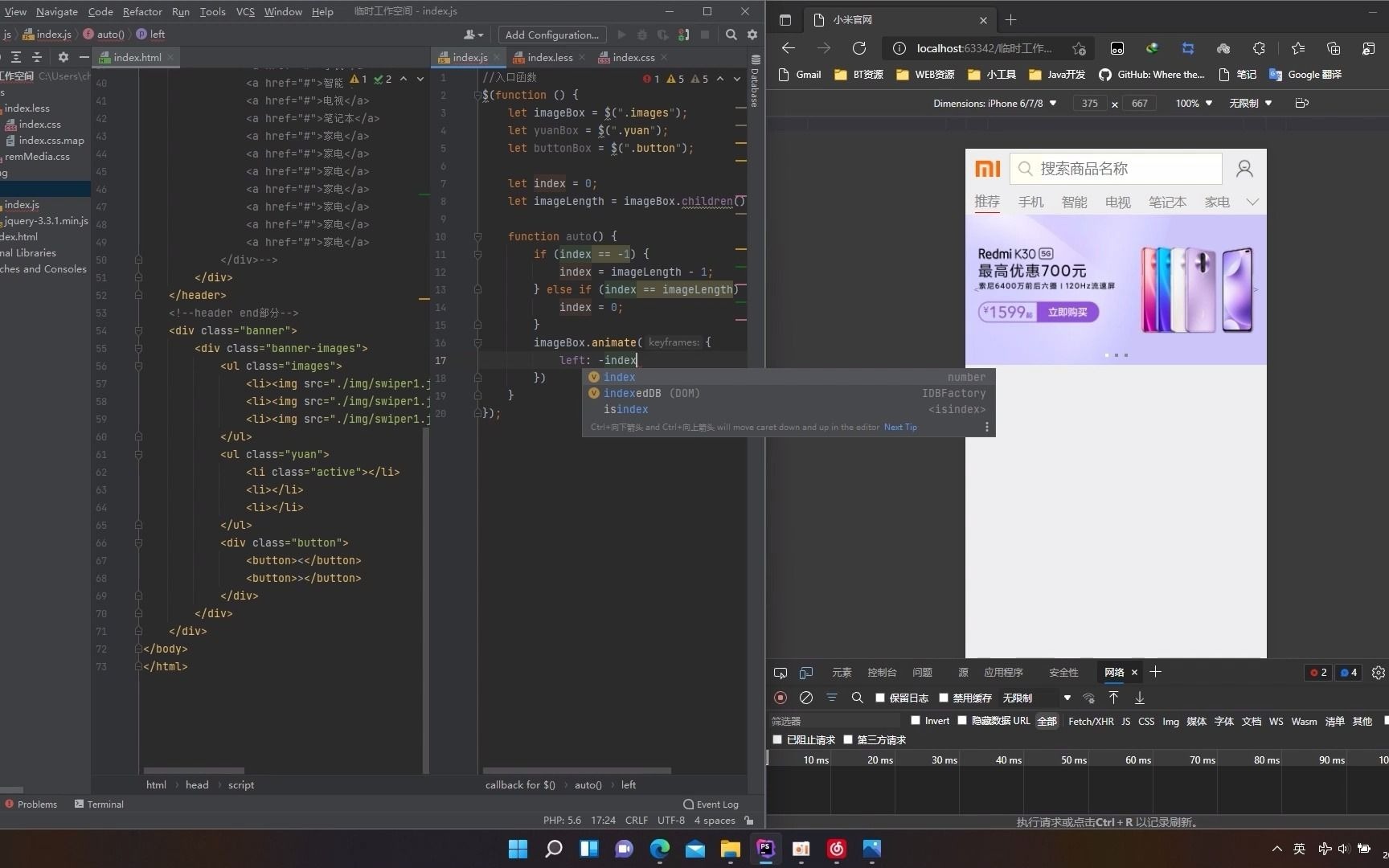1389x868 pixels.
Task: Open Microsoft Edge from the Windows taskbar
Action: click(x=660, y=849)
